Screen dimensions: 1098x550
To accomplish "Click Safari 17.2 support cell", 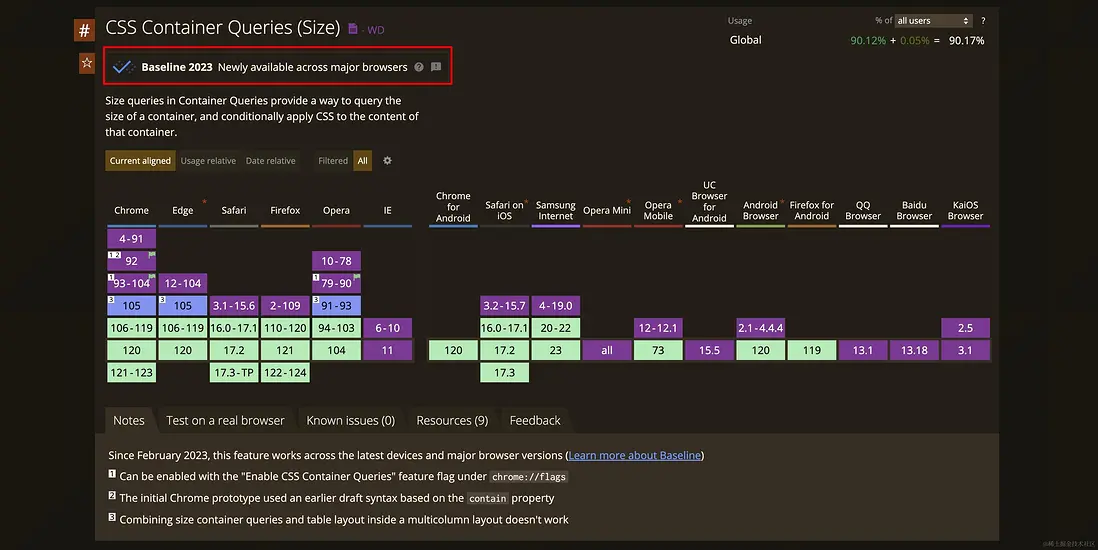I will pyautogui.click(x=234, y=351).
